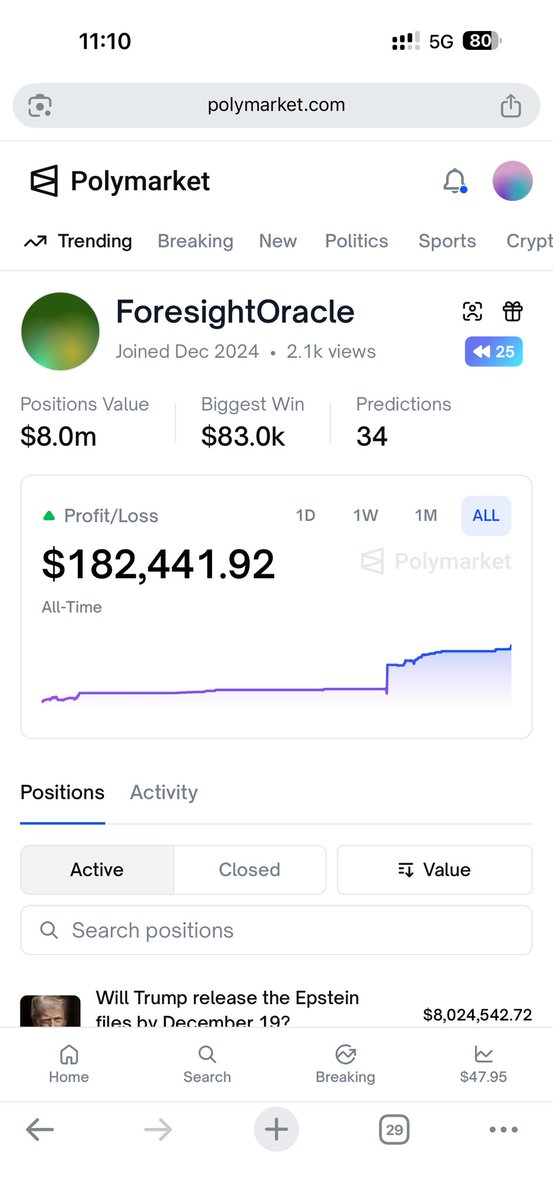
Task: Open notifications bell
Action: 454,181
